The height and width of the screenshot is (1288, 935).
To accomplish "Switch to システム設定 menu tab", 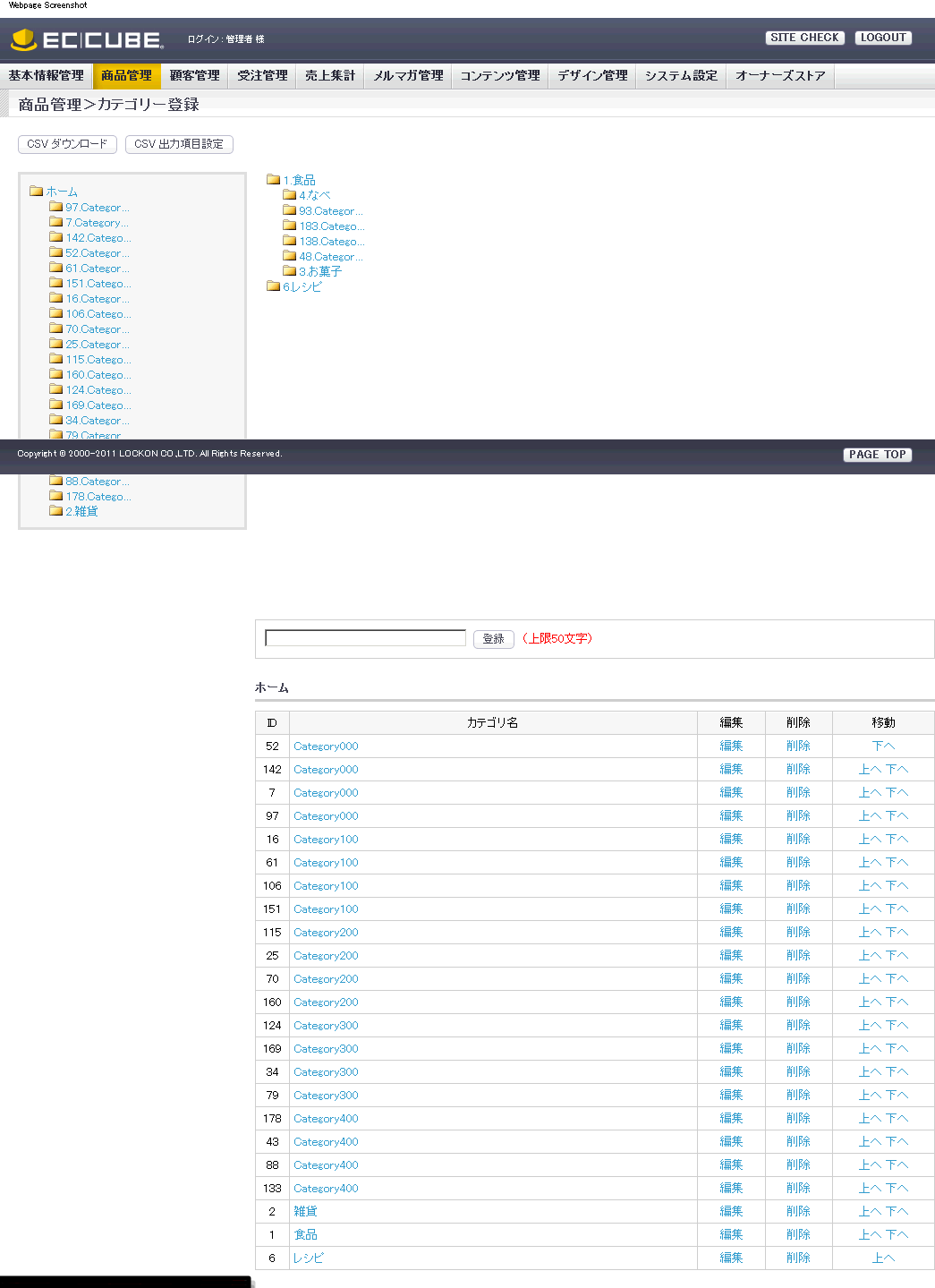I will coord(681,76).
